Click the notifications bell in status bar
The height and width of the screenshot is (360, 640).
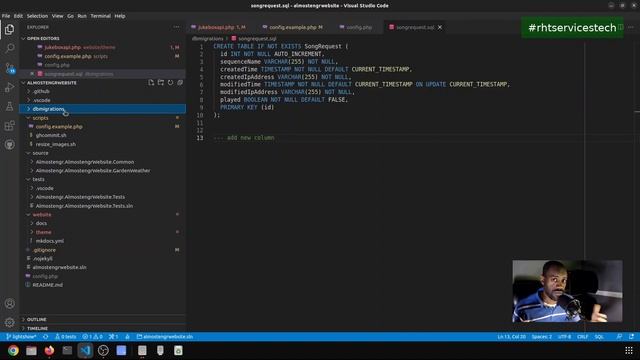631,337
